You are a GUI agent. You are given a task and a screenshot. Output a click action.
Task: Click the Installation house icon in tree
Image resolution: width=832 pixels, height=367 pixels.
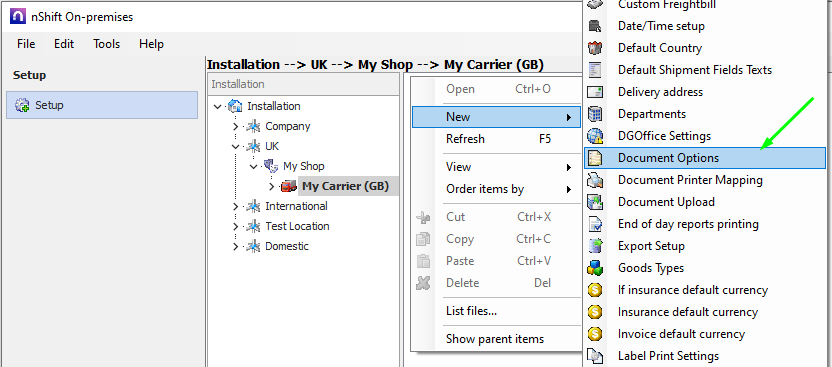[235, 106]
